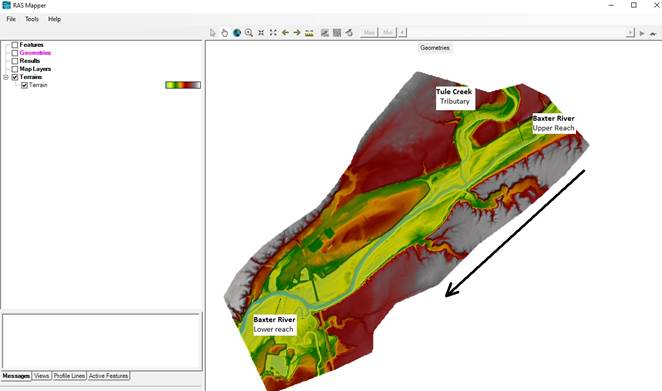
Task: Click the Terrain color ramp swatch
Action: 183,85
